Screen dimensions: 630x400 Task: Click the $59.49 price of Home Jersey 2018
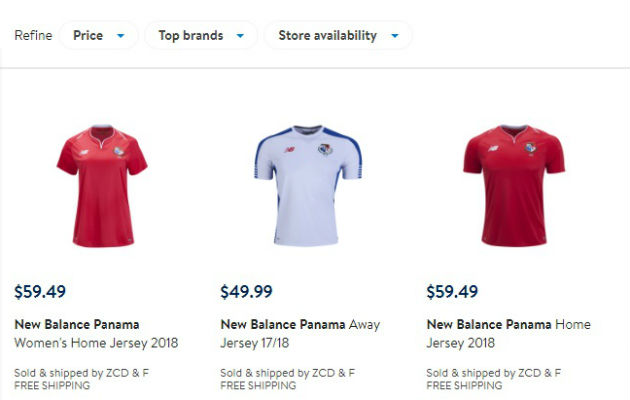click(452, 292)
